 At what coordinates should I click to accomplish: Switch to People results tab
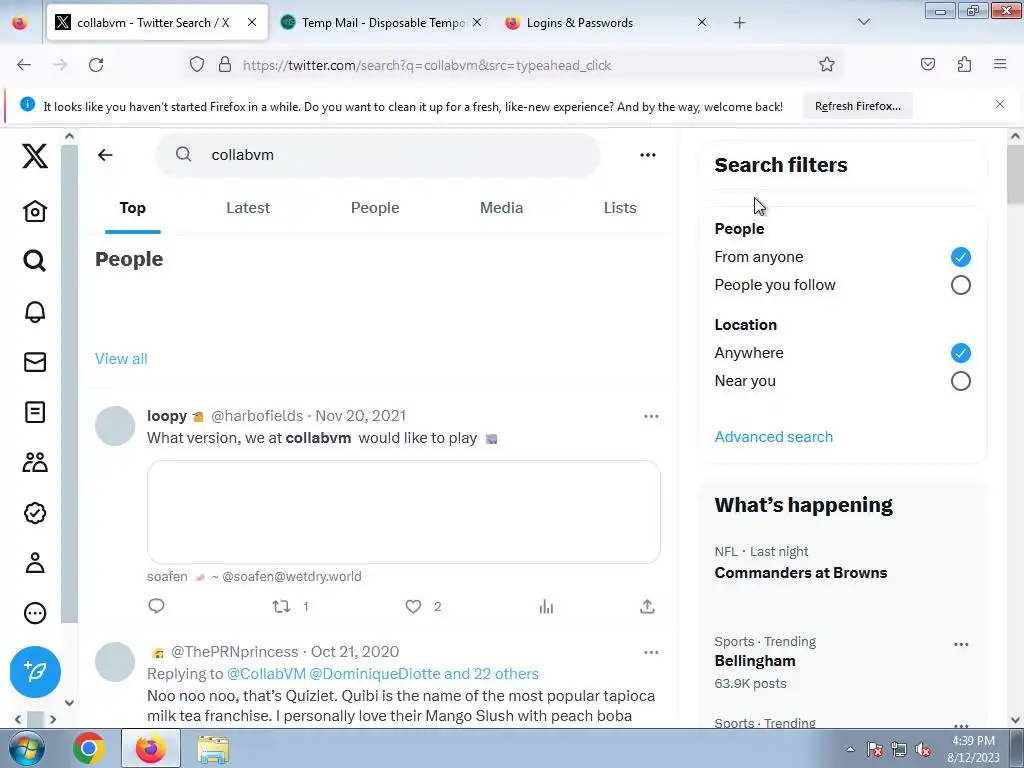click(375, 208)
